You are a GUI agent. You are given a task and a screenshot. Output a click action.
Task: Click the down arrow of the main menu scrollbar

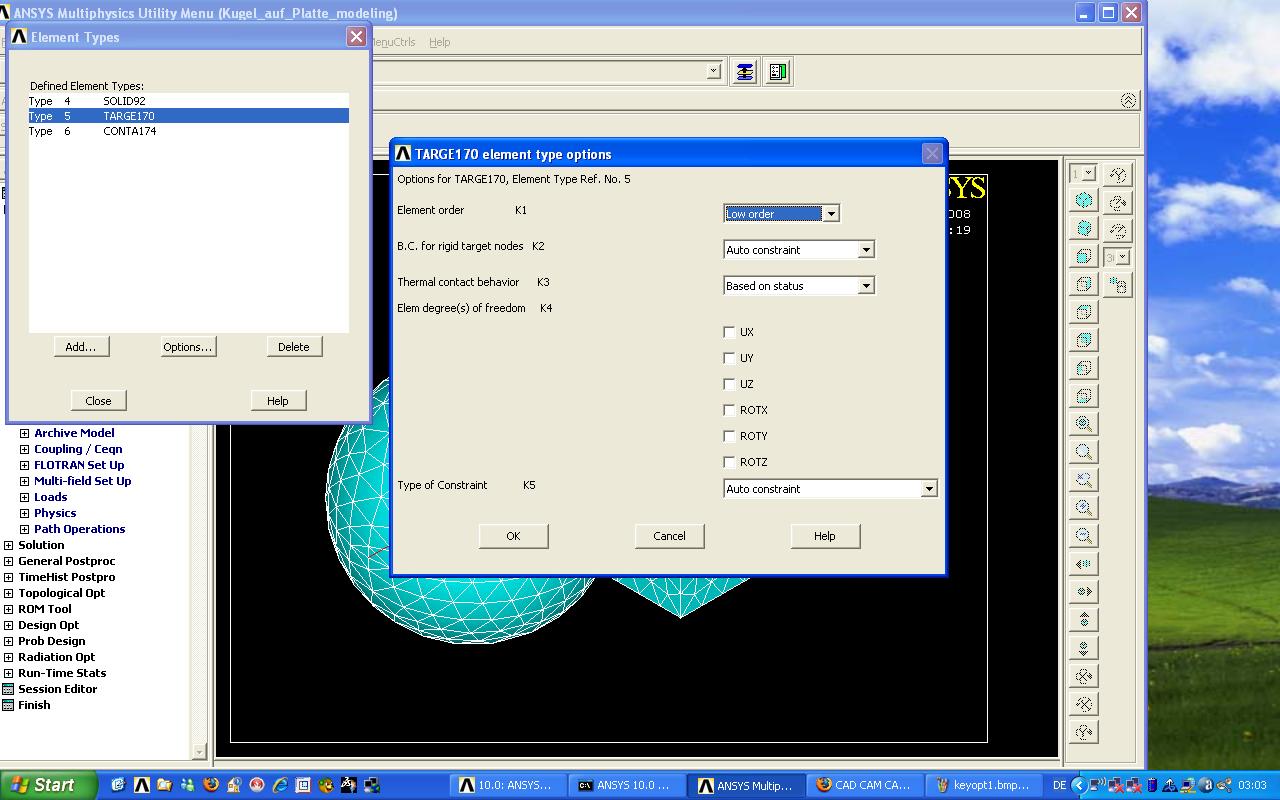[x=199, y=752]
